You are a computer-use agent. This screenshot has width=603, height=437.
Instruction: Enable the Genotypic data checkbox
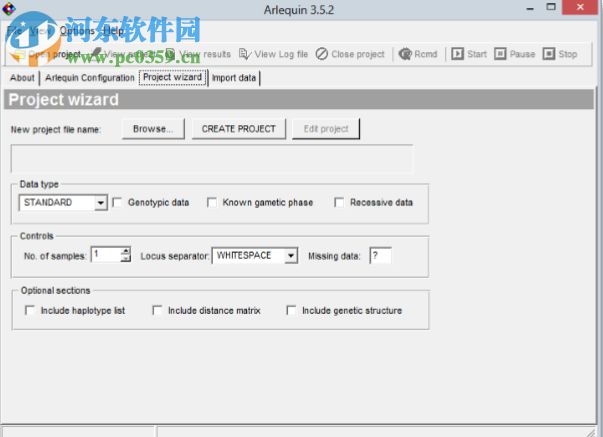pyautogui.click(x=117, y=202)
